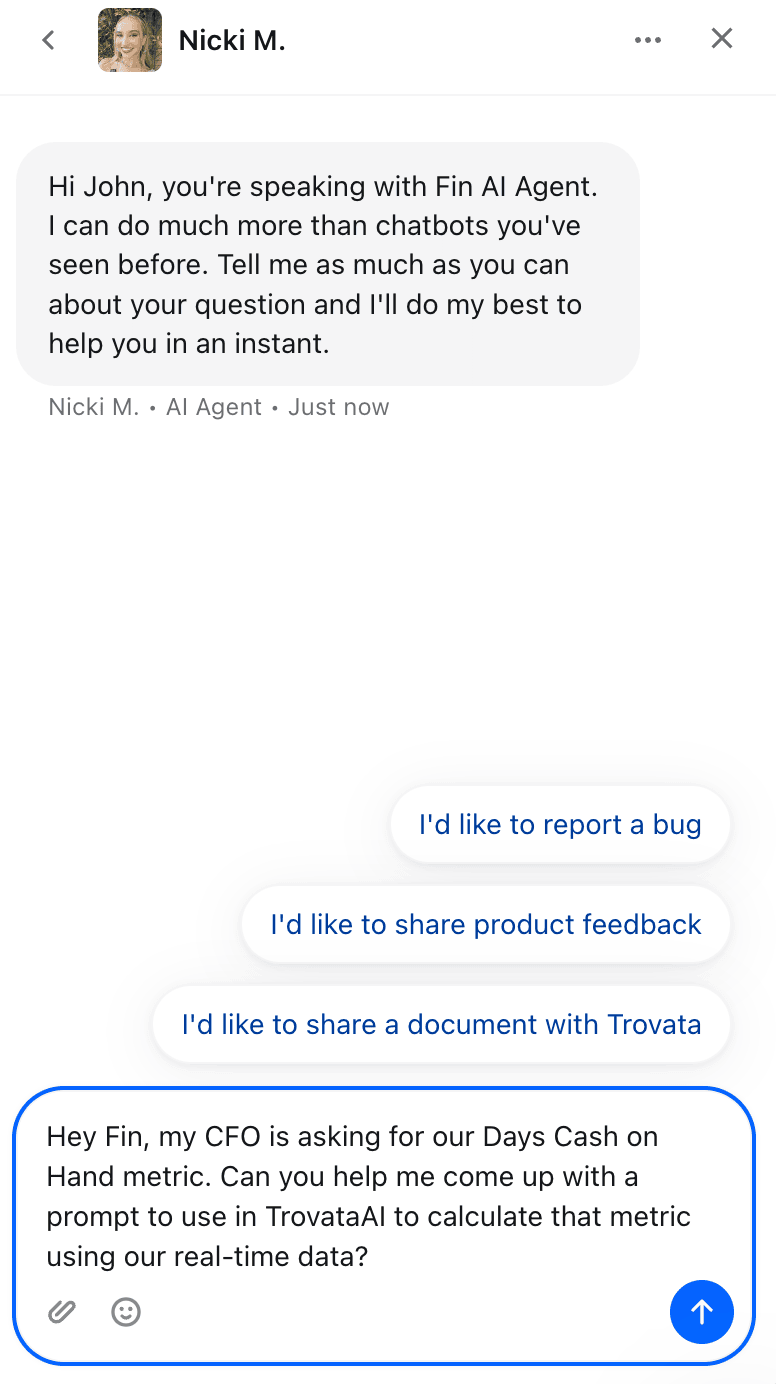The width and height of the screenshot is (776, 1384).
Task: Pick "I'd like to share a document with Trovata"
Action: 441,1024
